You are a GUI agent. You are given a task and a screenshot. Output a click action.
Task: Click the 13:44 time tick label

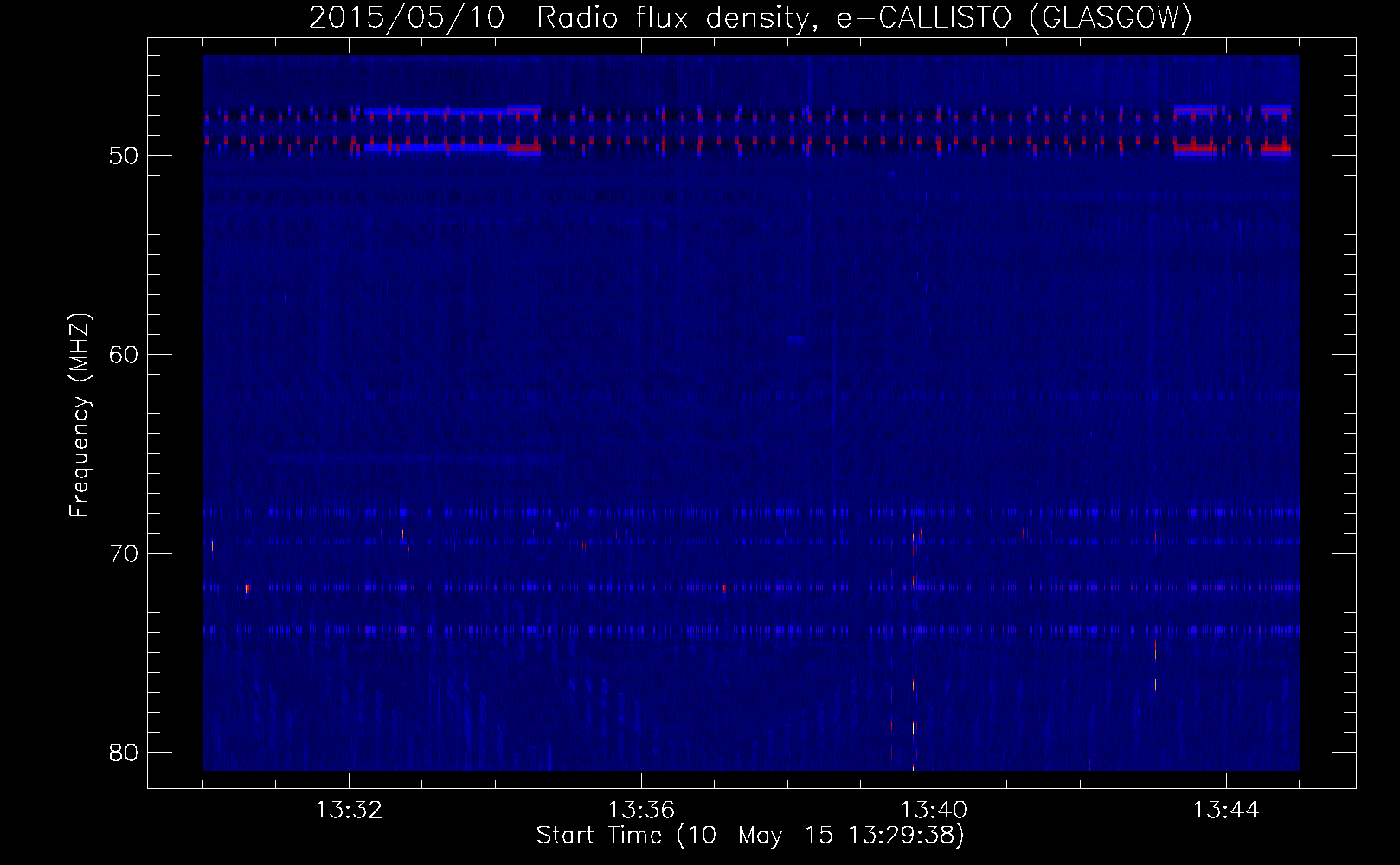(1226, 811)
